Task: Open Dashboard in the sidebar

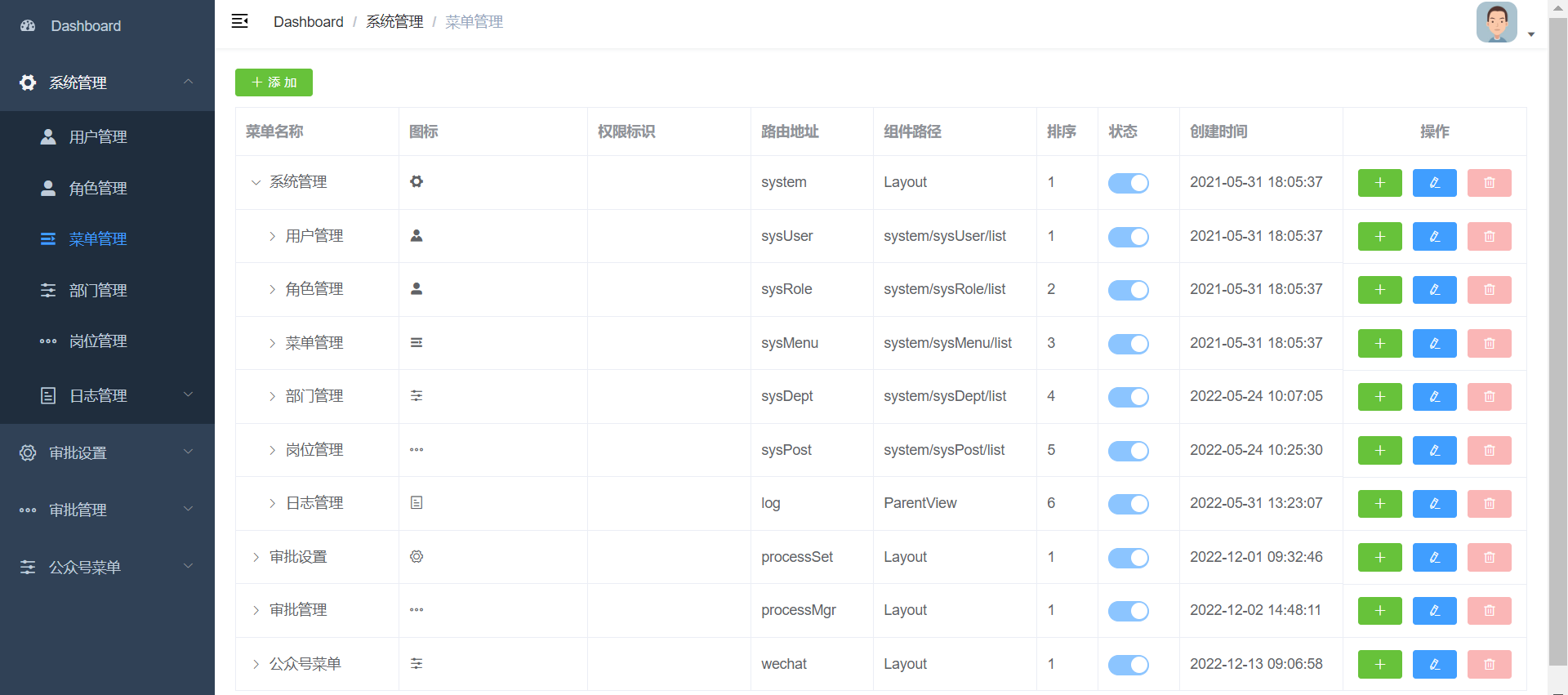Action: 107,26
